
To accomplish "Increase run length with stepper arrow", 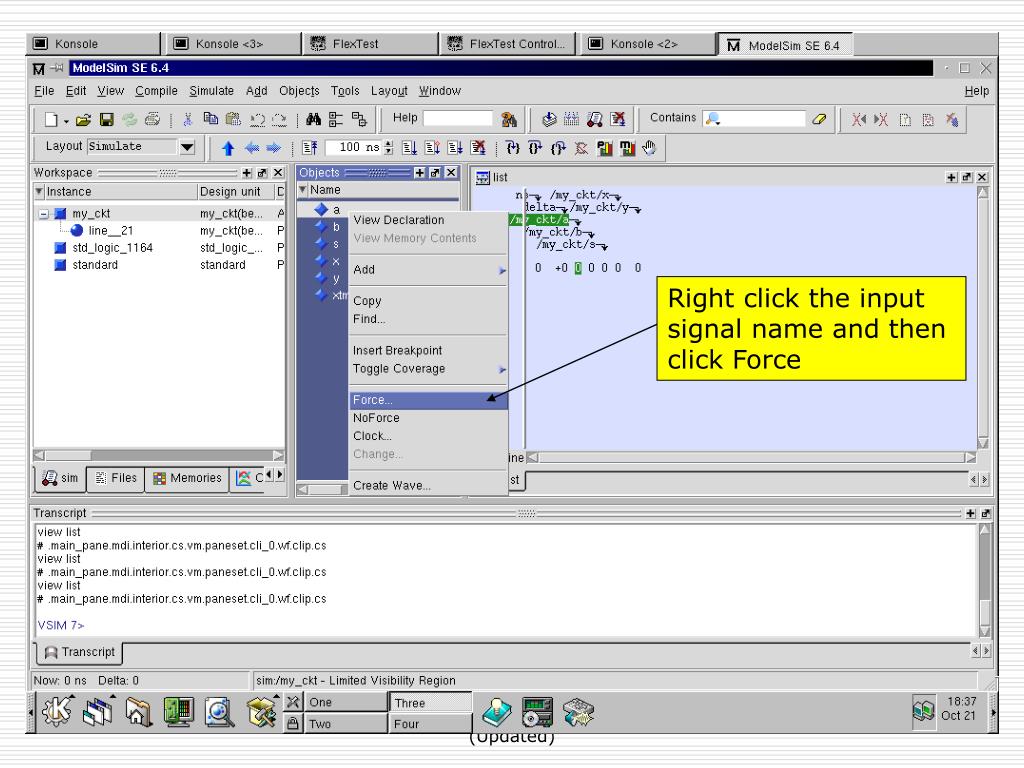I will (389, 144).
